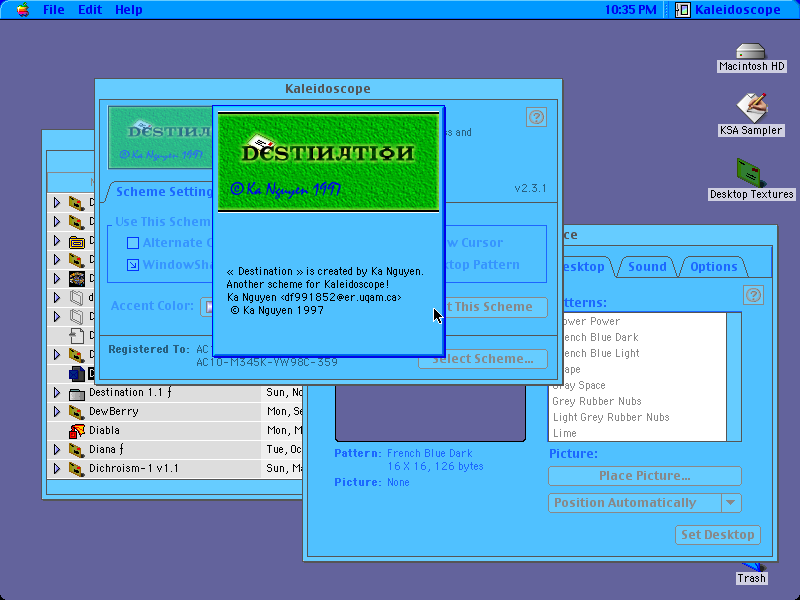800x600 pixels.
Task: Click the help question mark beside Patterns
Action: (754, 295)
